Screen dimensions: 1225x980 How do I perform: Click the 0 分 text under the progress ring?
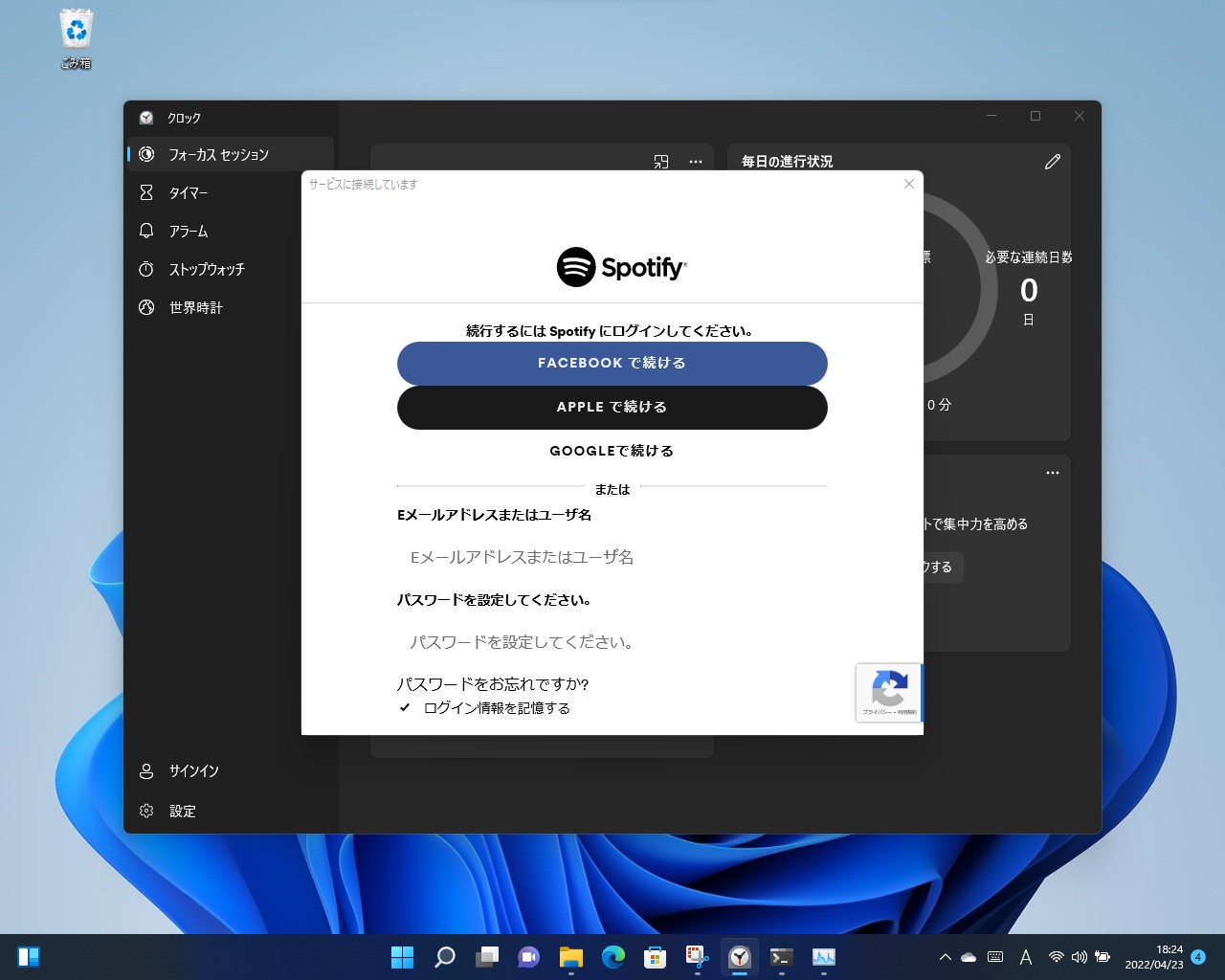pos(939,405)
